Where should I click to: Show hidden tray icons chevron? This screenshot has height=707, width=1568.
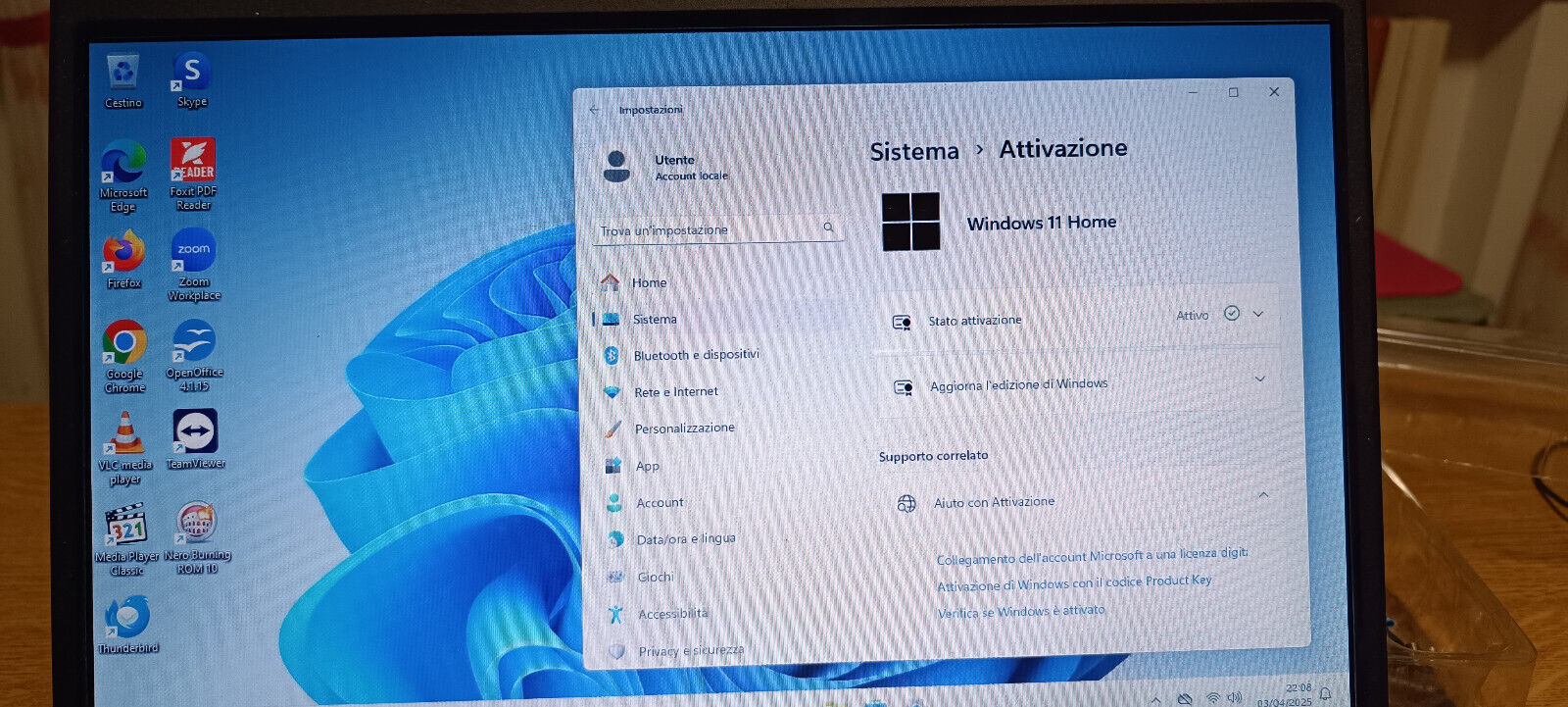1155,701
